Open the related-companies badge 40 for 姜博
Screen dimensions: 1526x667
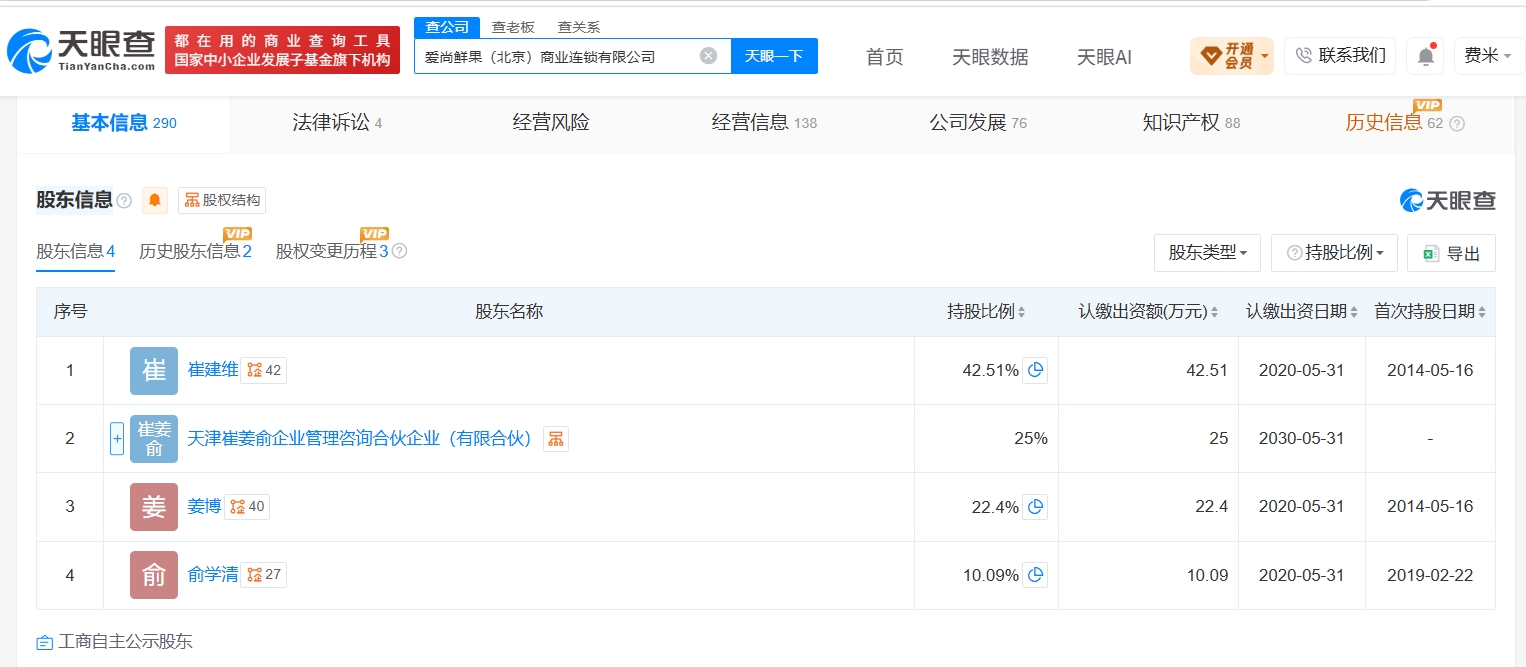click(247, 507)
